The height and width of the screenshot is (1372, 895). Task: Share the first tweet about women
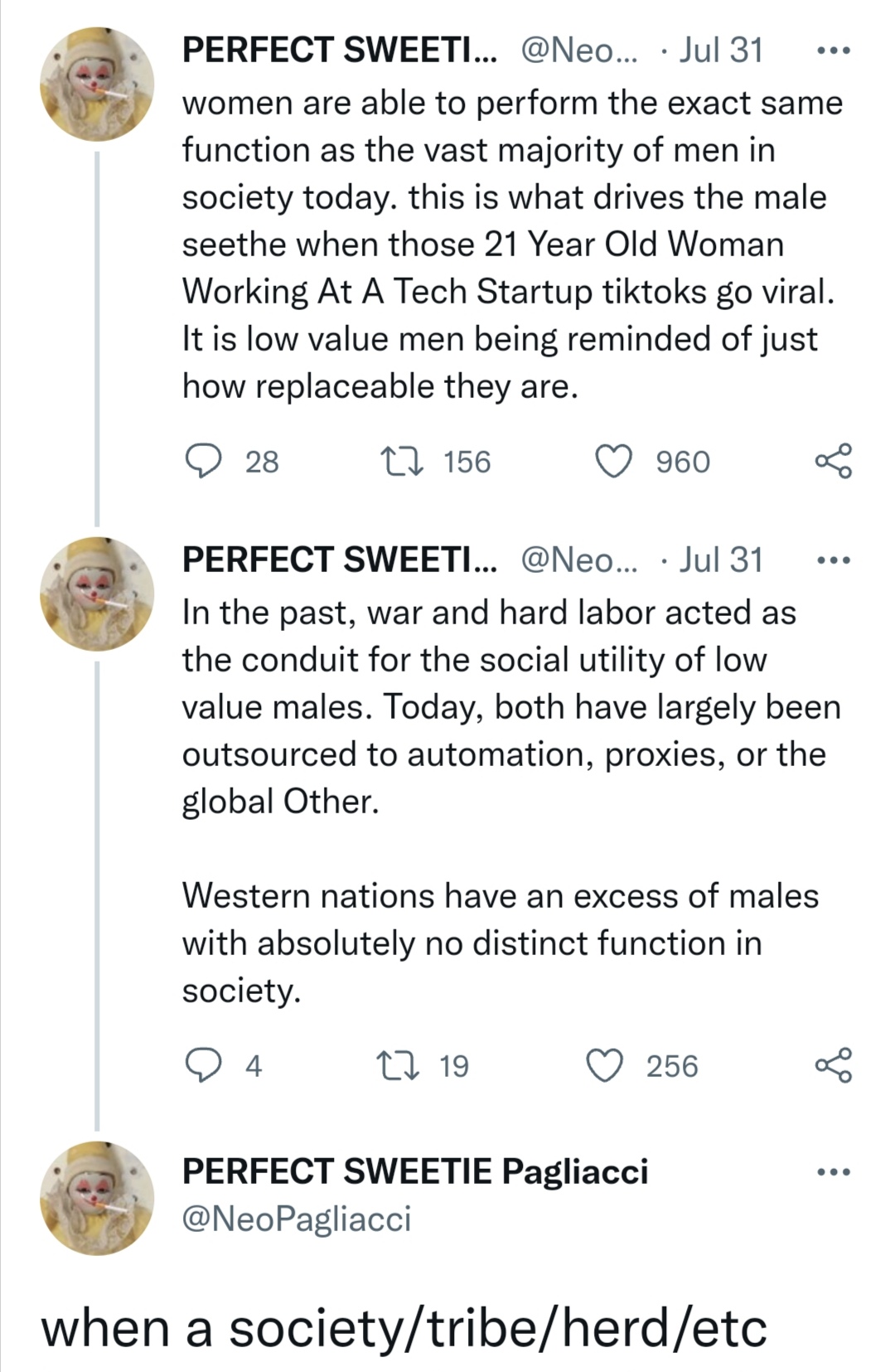[x=833, y=462]
